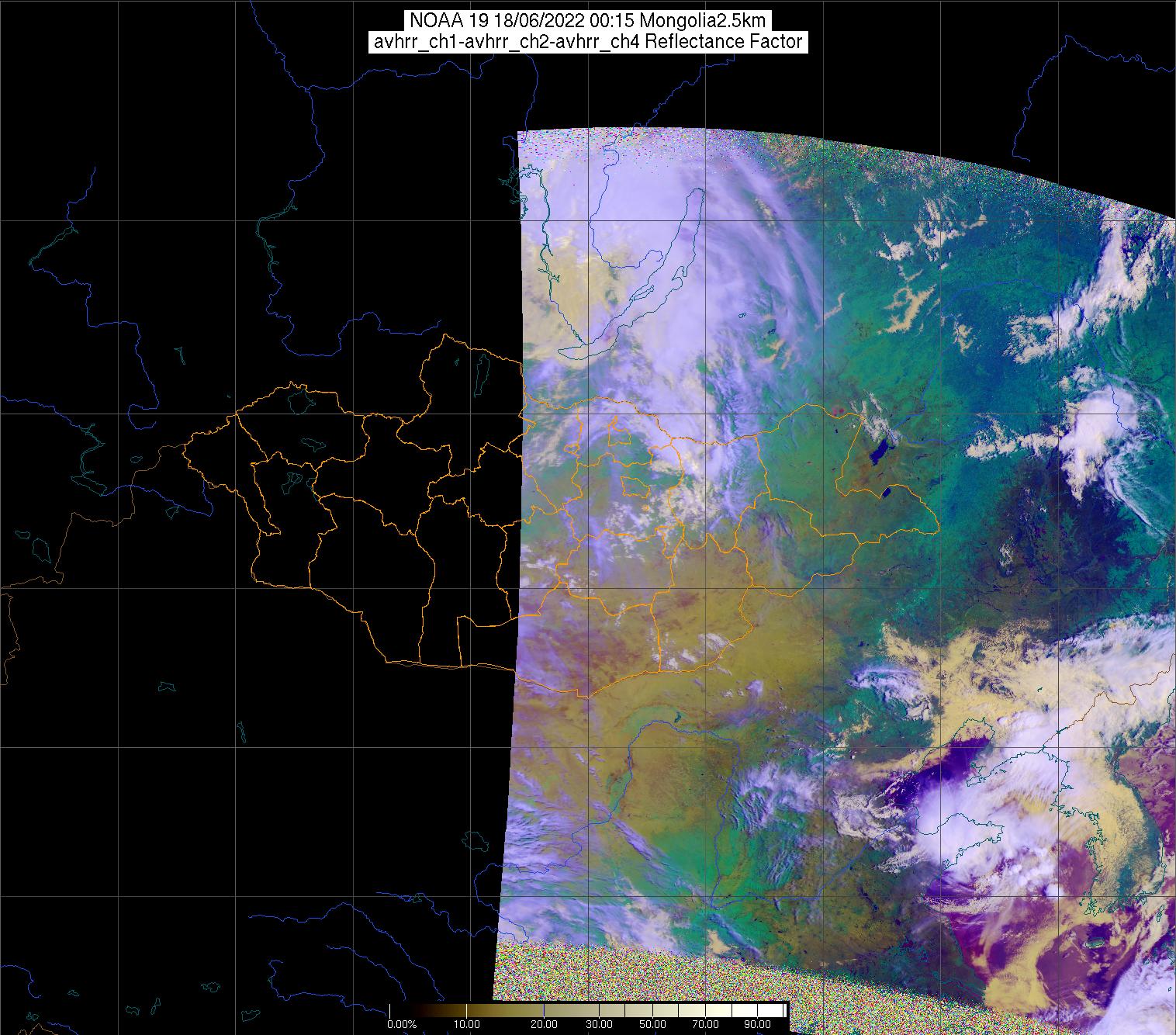
Task: Click the white end of the colorbar
Action: (780, 1009)
